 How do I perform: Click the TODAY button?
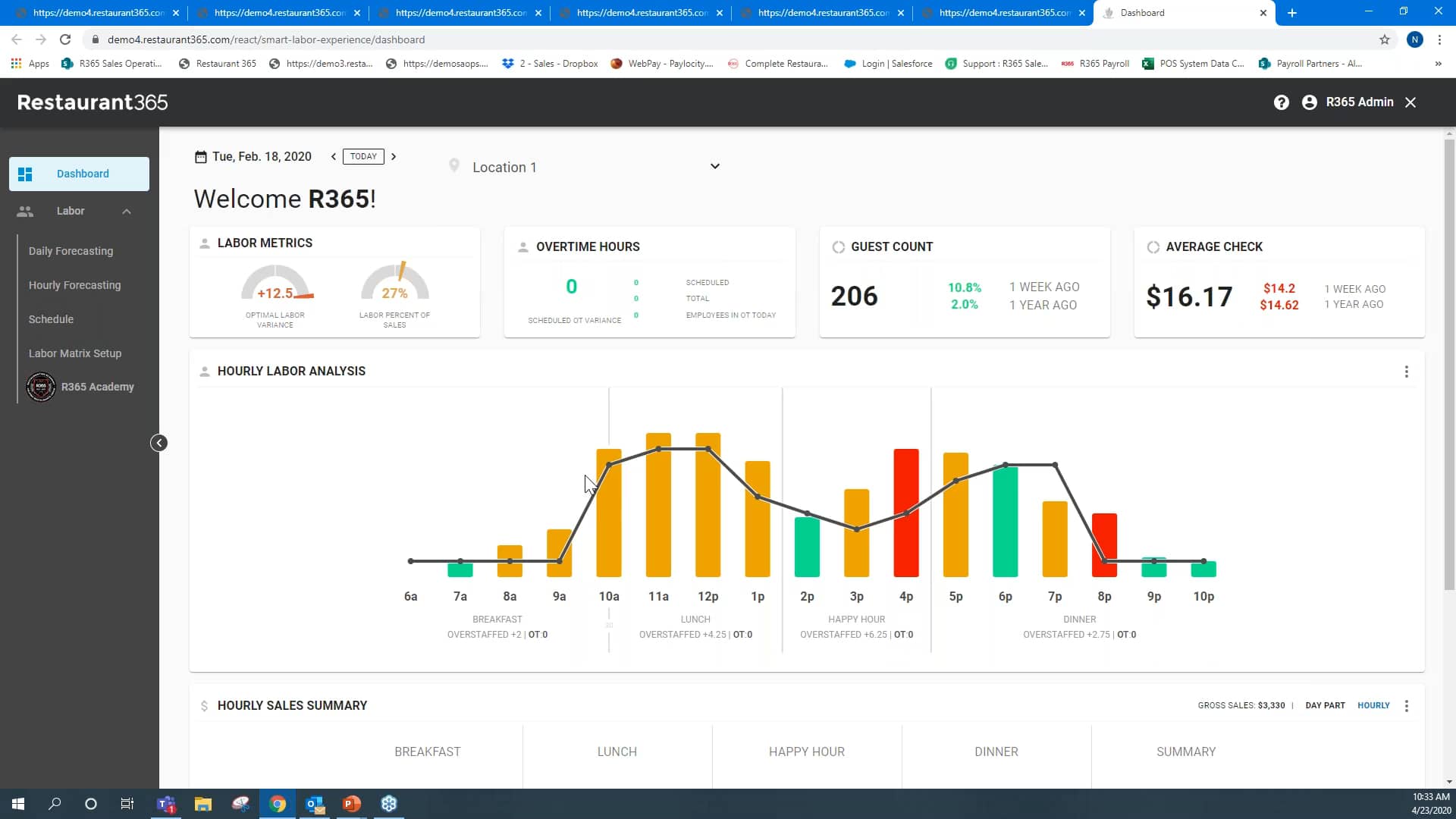(x=363, y=156)
